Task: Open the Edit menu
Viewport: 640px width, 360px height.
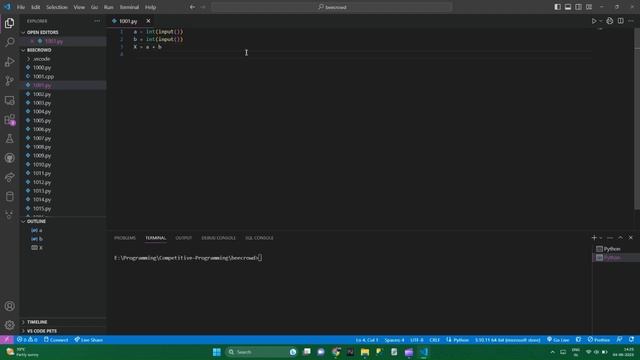Action: click(36, 7)
